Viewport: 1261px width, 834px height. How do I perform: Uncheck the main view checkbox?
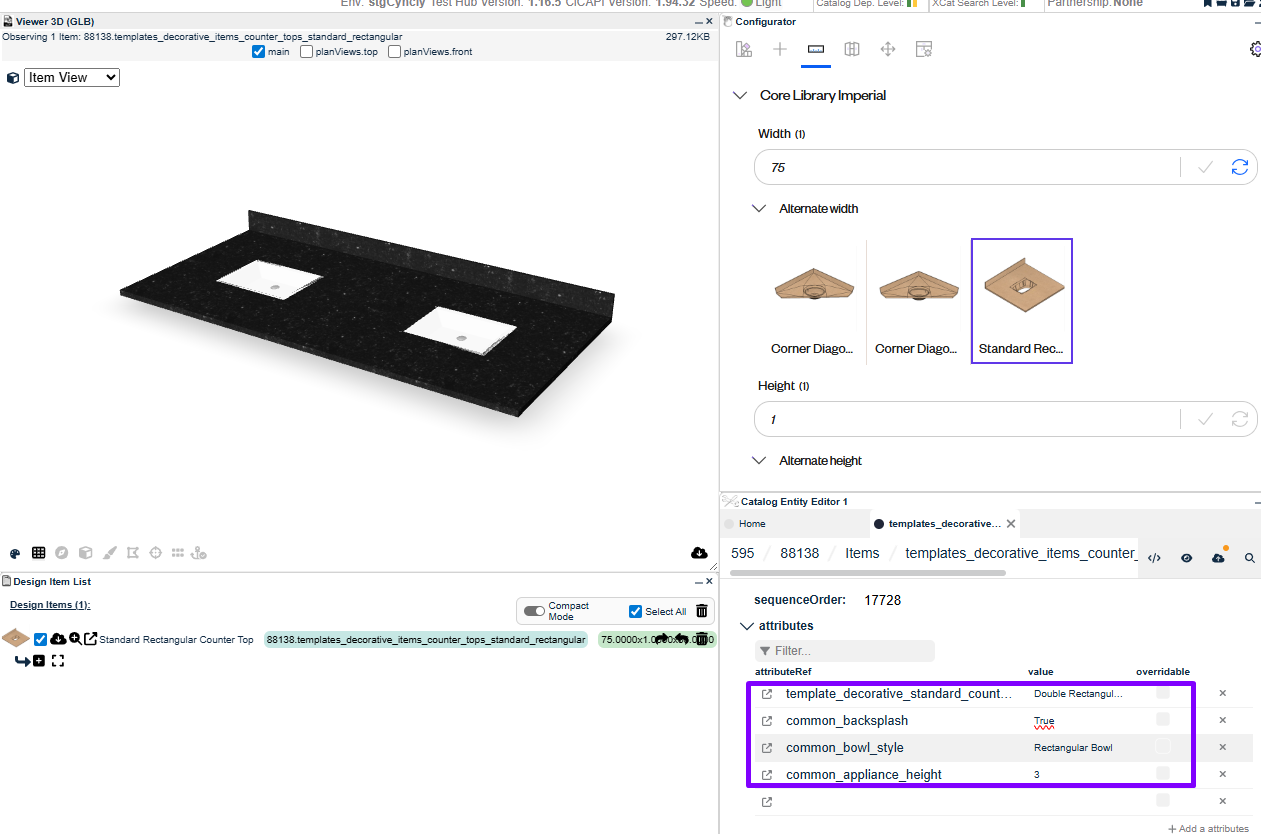click(x=258, y=52)
